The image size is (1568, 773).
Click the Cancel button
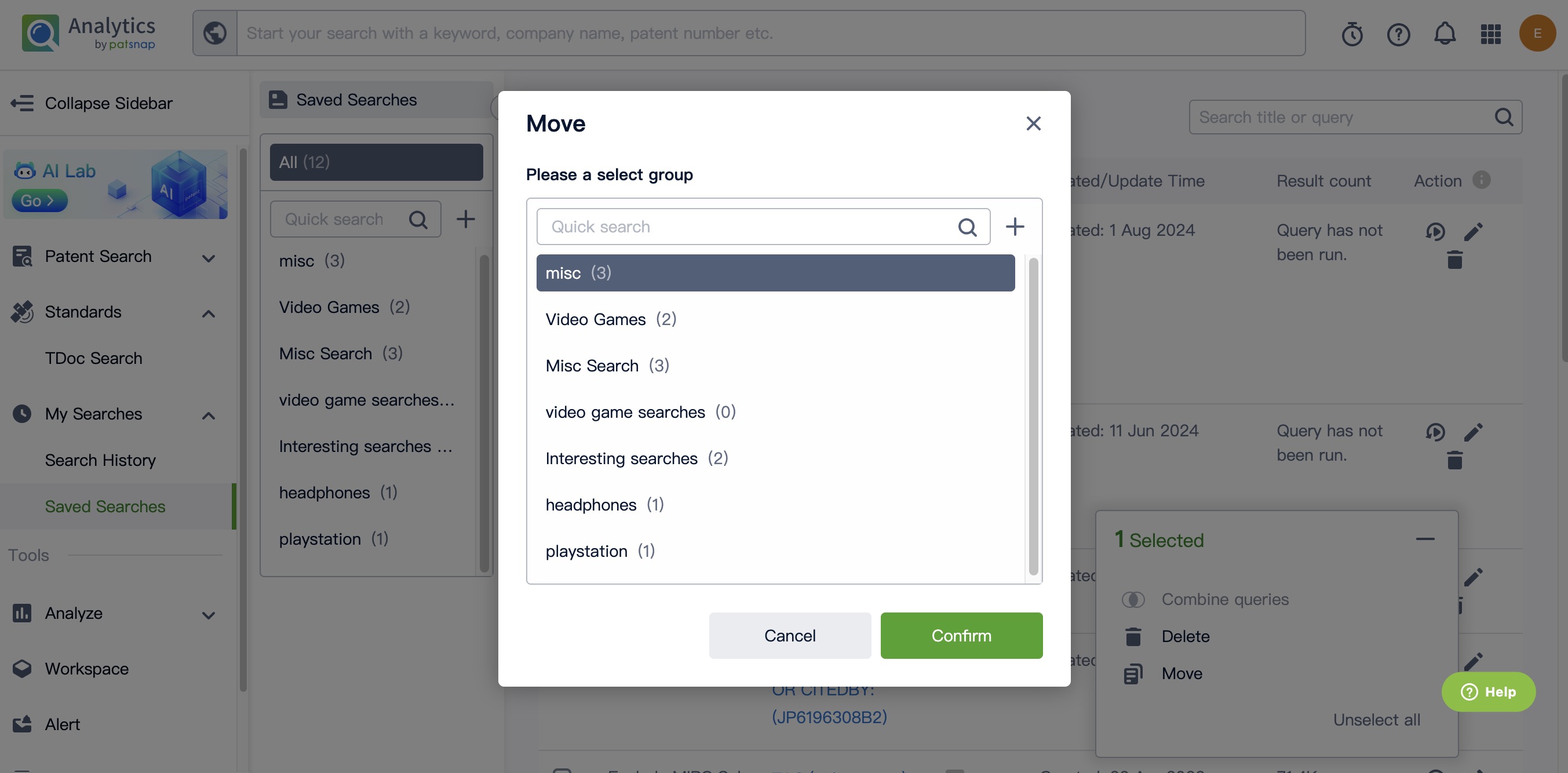click(789, 636)
